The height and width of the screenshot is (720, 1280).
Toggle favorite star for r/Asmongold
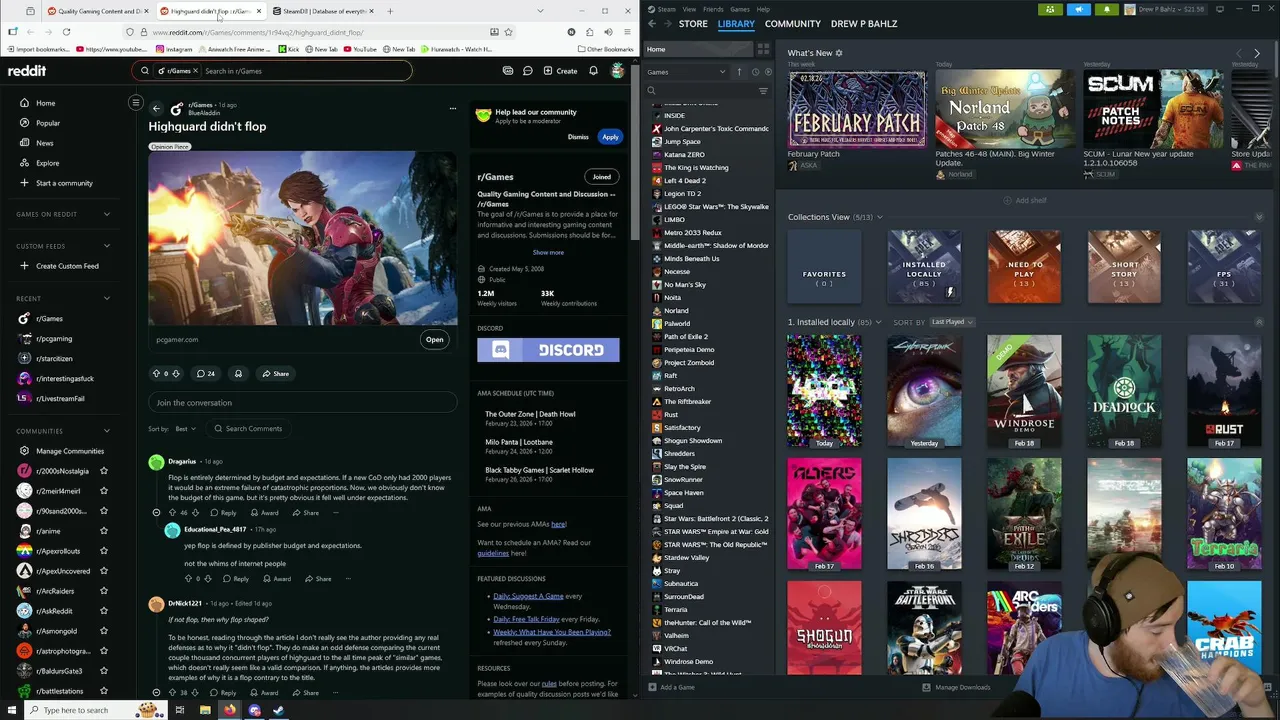point(104,631)
